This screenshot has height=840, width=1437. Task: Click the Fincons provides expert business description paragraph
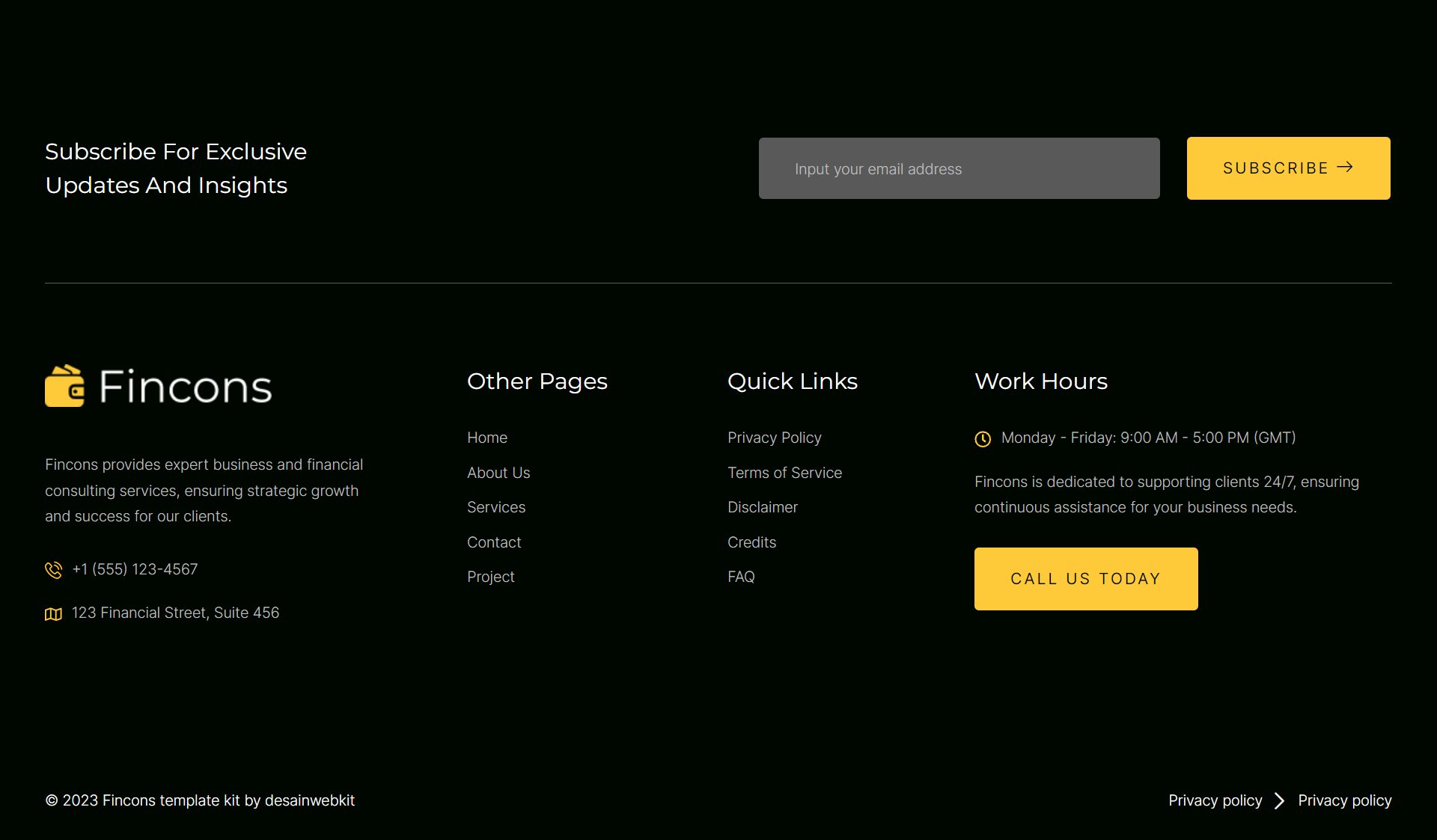204,491
